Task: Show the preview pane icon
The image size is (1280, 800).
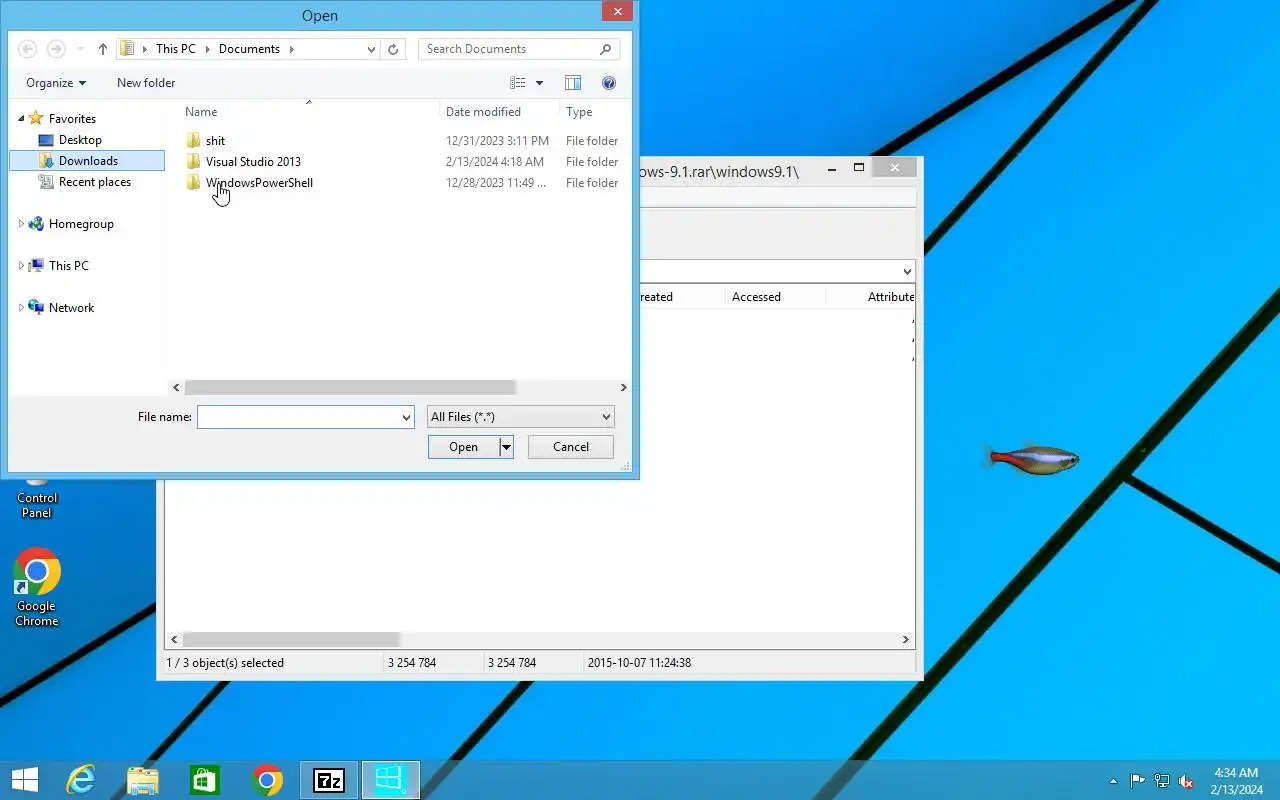Action: (573, 83)
